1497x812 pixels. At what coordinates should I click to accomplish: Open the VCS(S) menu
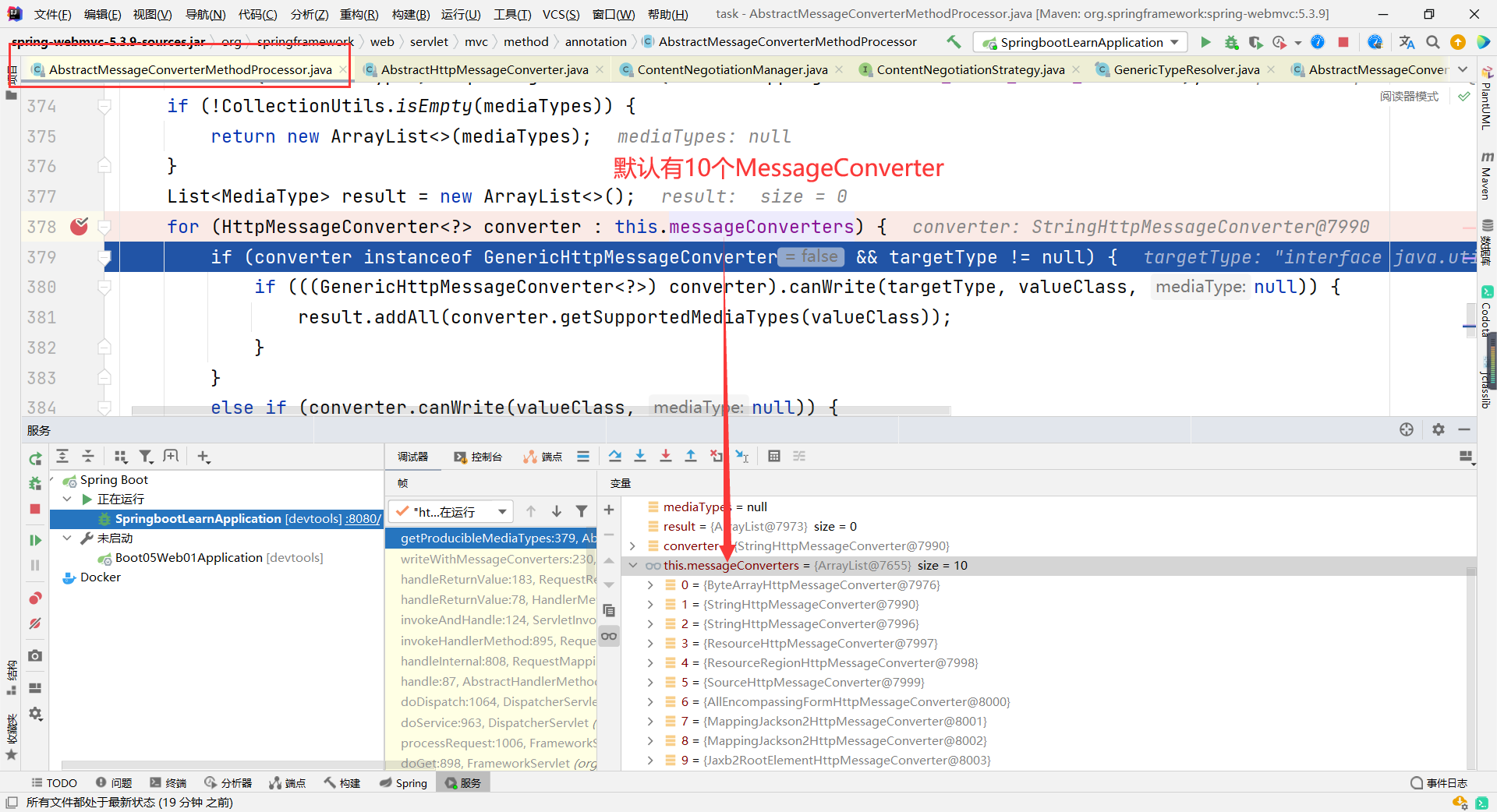tap(561, 14)
